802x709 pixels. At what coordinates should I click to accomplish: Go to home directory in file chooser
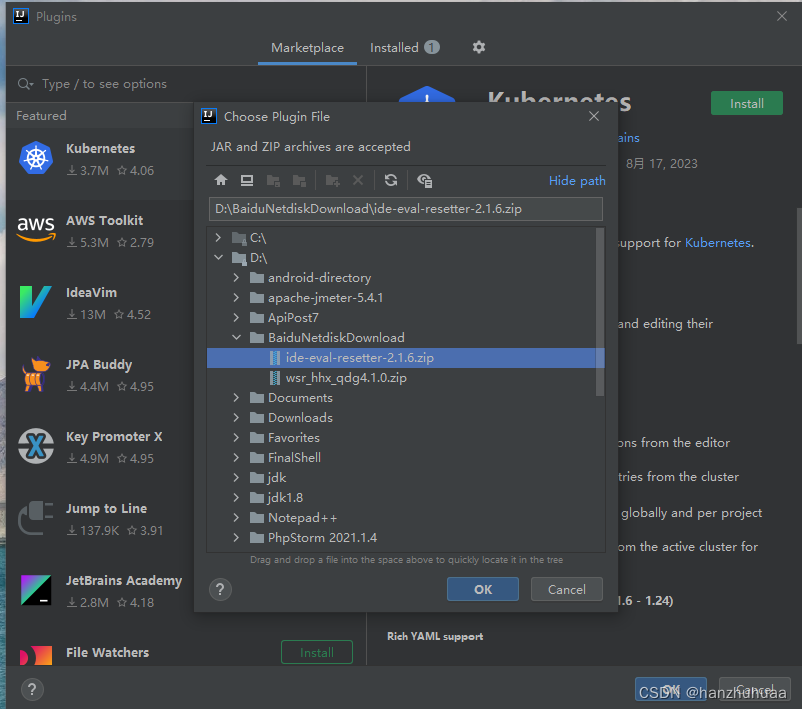point(221,180)
